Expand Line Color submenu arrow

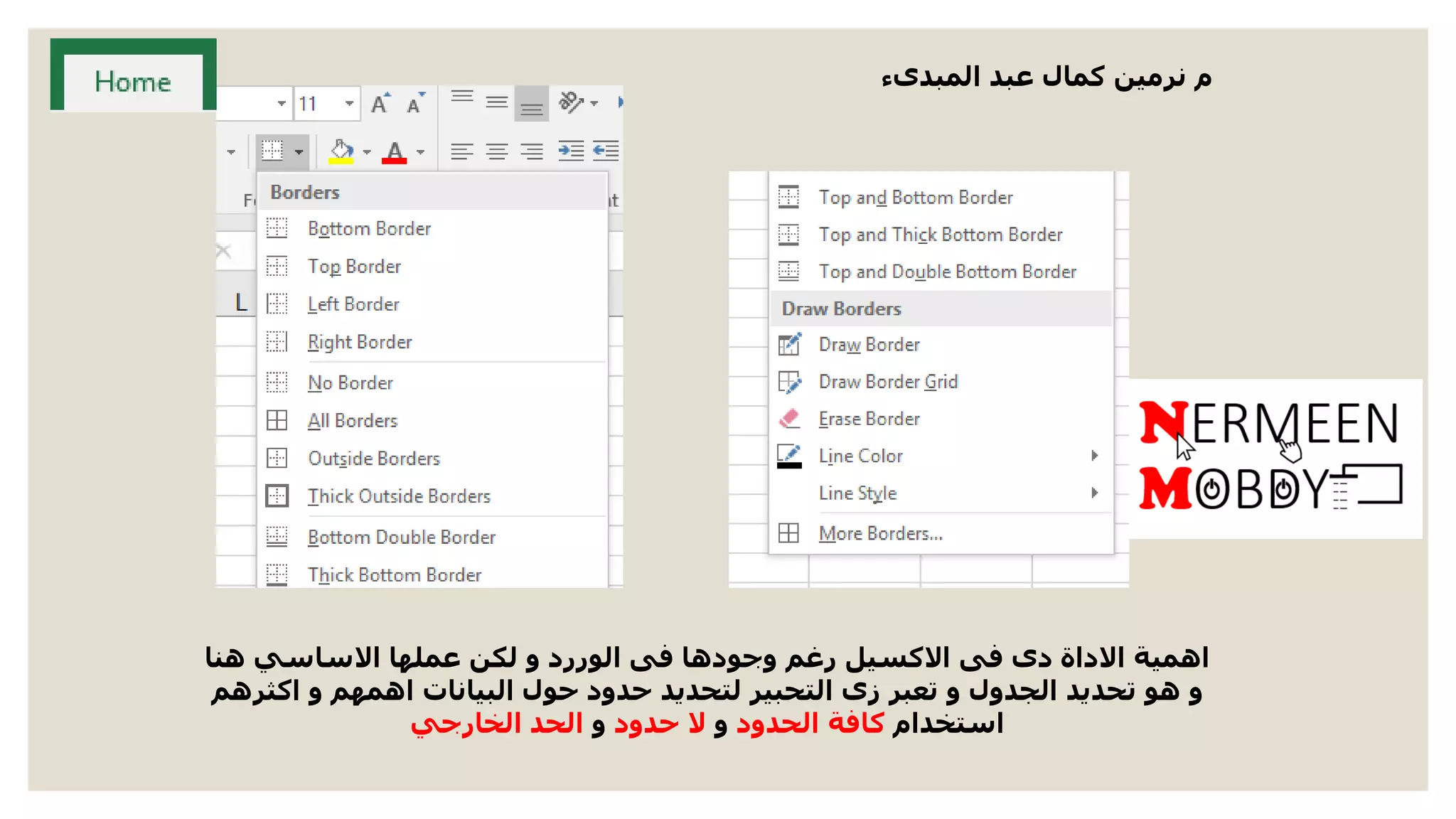1095,455
